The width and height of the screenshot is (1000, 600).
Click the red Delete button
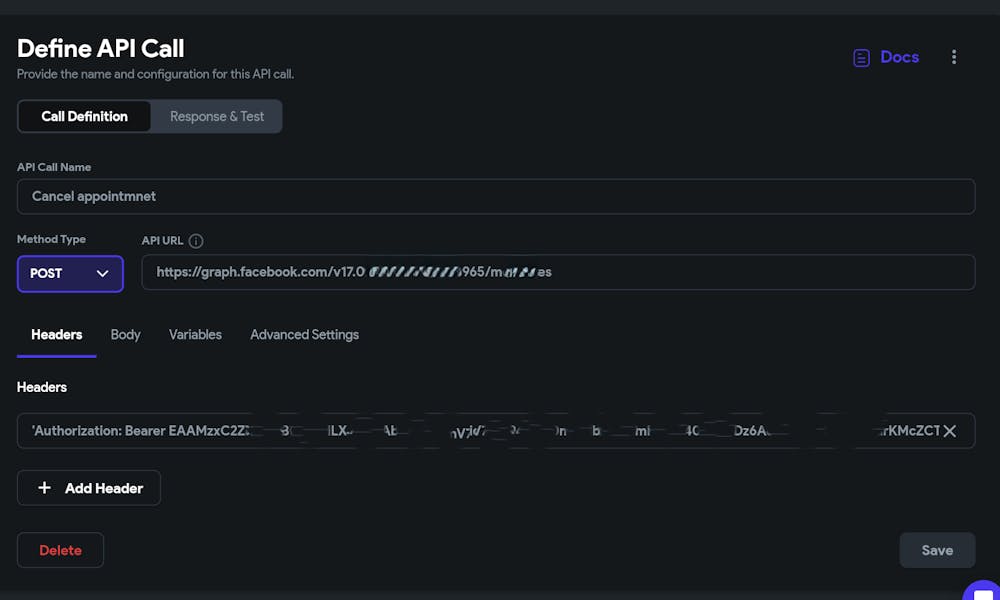click(60, 550)
